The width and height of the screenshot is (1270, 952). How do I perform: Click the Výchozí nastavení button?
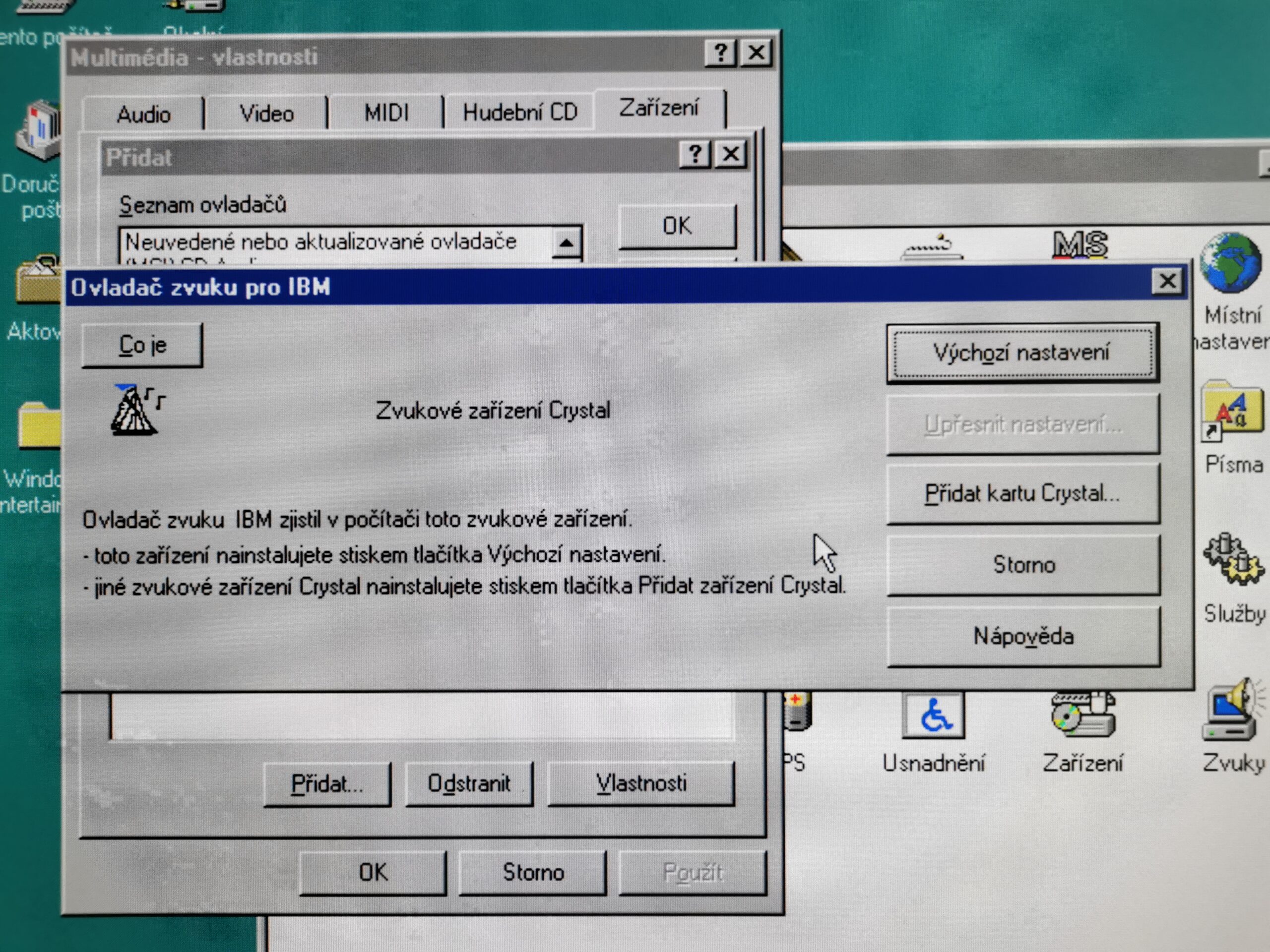(x=1022, y=353)
